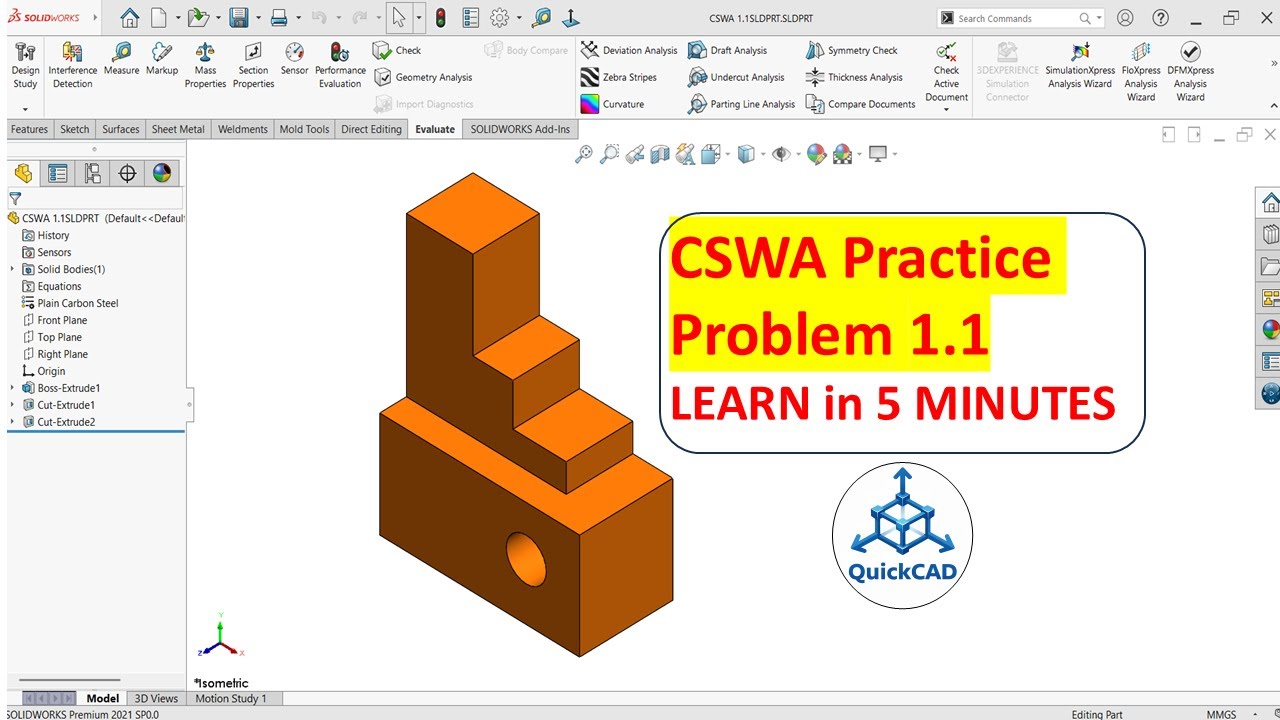
Task: Toggle Zebra Stripes display
Action: point(619,77)
